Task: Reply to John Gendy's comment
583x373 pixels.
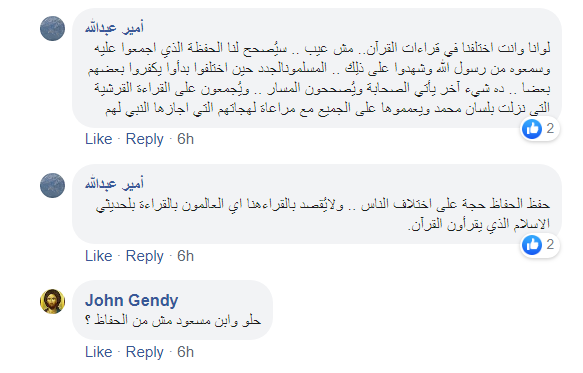Action: coord(145,353)
